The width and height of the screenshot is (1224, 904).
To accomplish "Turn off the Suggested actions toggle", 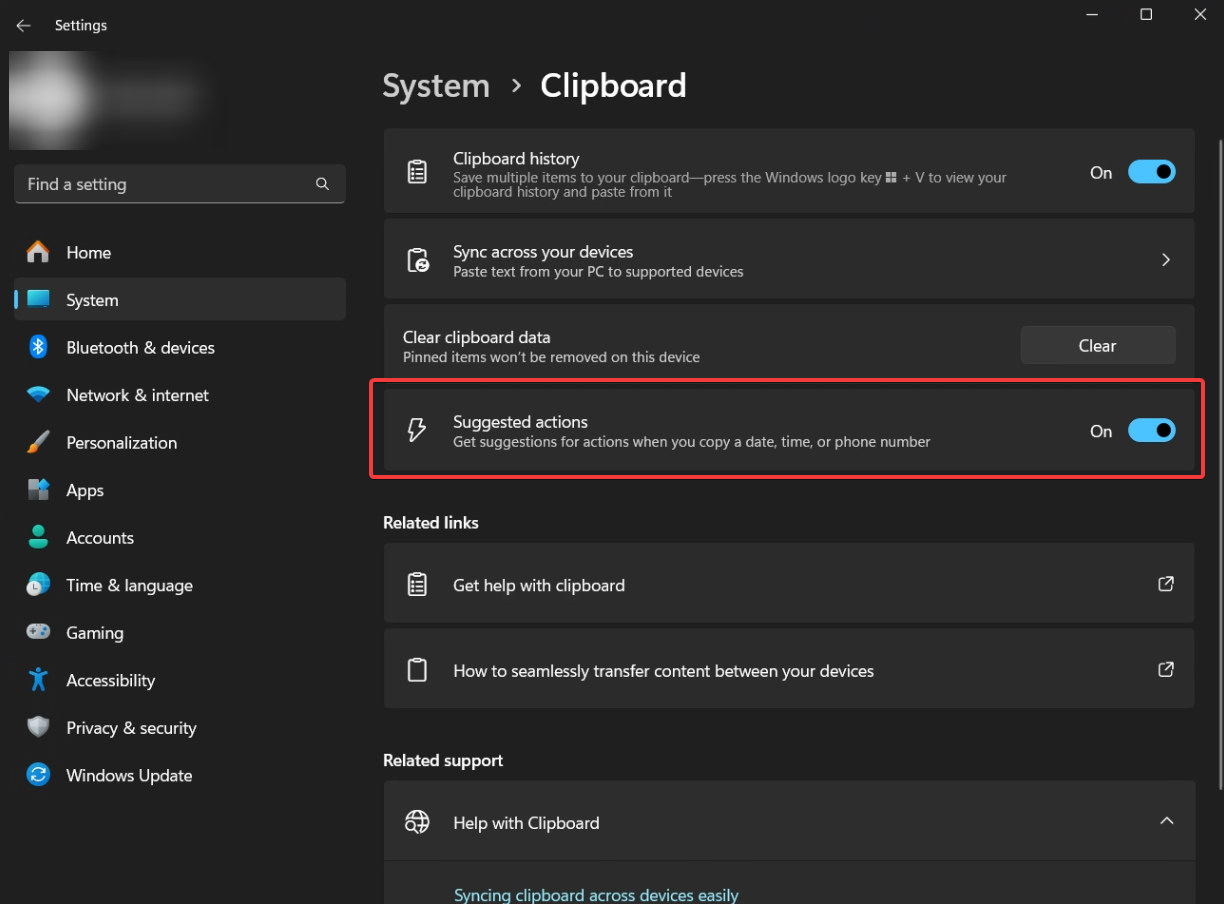I will (x=1152, y=430).
